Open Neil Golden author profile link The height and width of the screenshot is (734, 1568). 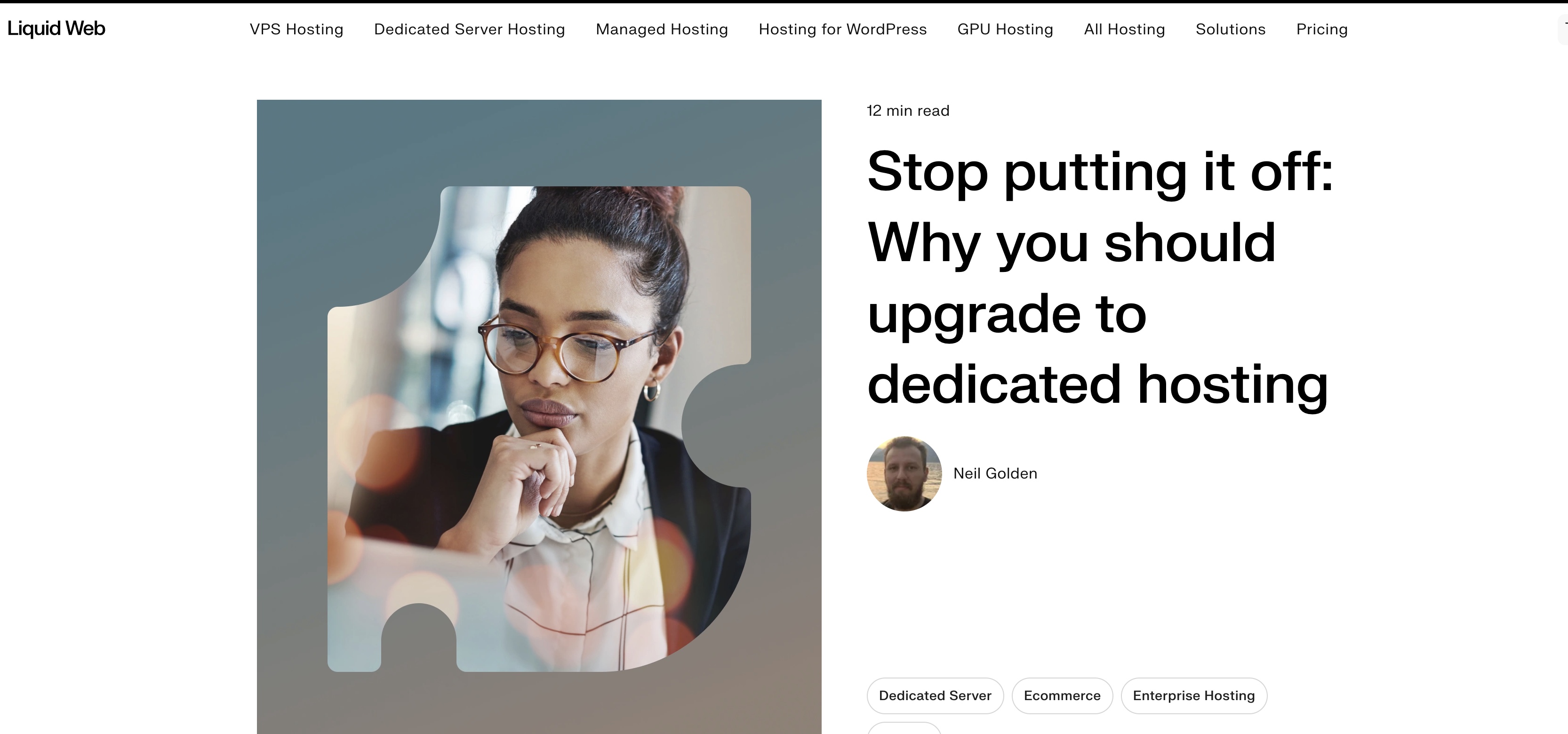point(995,473)
